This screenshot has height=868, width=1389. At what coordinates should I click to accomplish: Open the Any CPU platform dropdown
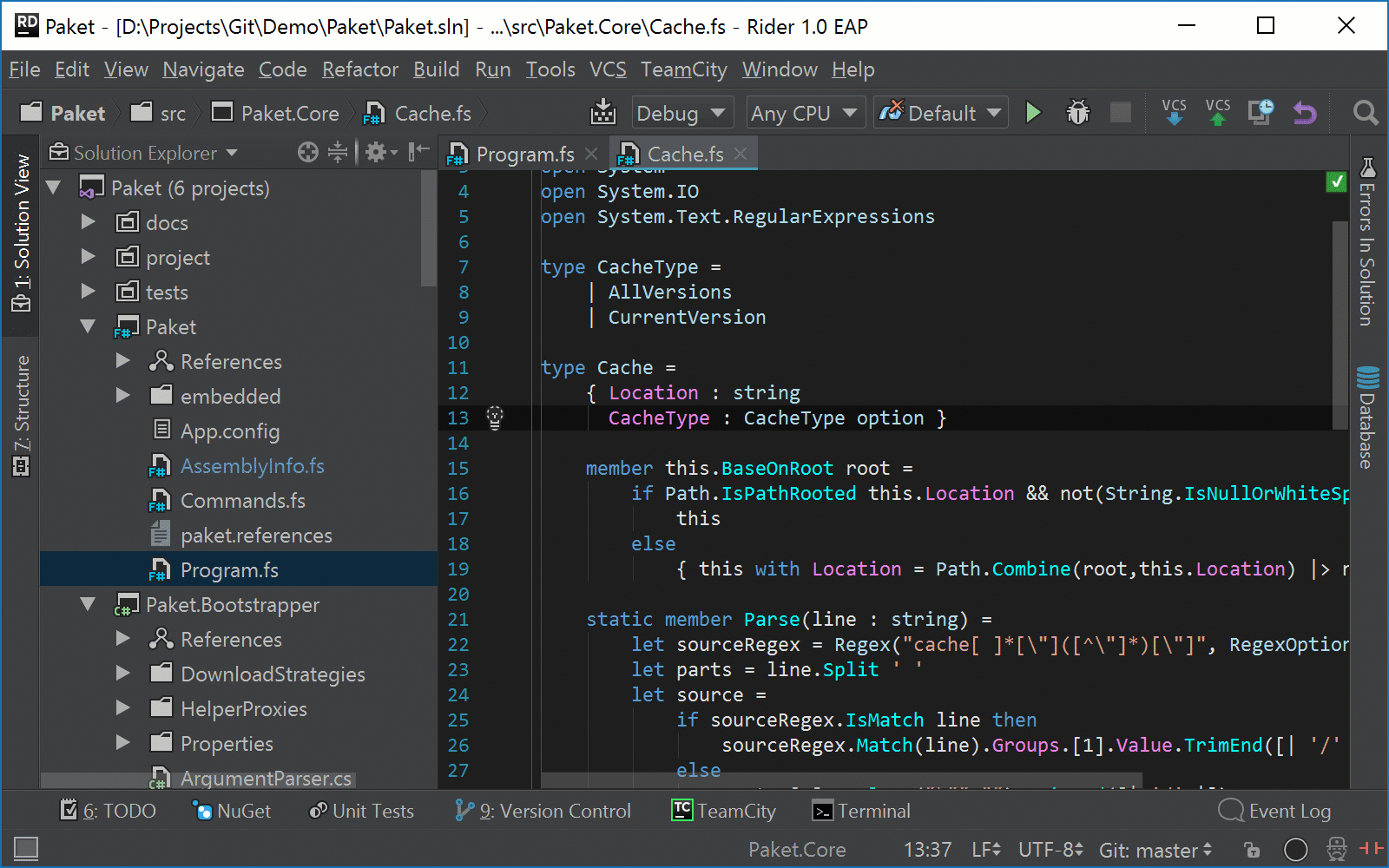(x=803, y=114)
